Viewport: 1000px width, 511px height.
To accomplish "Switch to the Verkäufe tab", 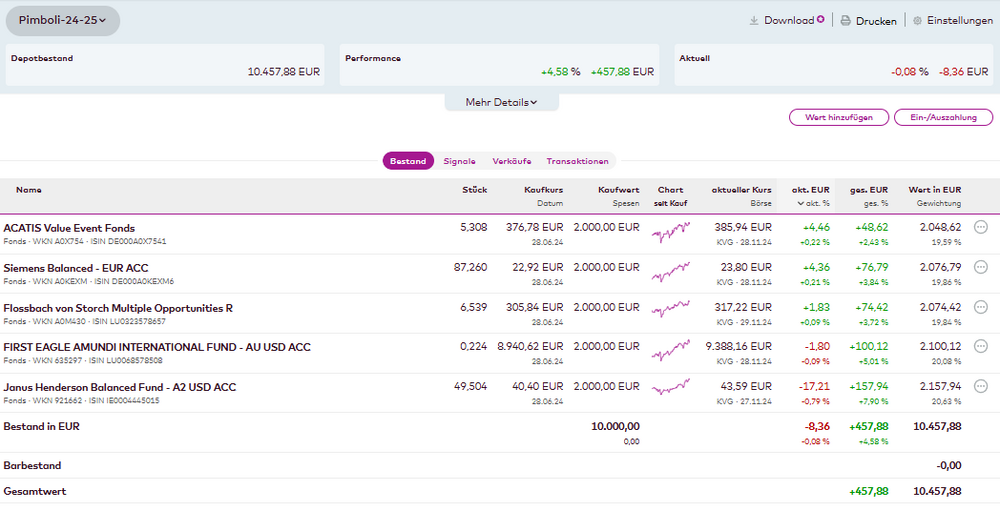I will (511, 161).
